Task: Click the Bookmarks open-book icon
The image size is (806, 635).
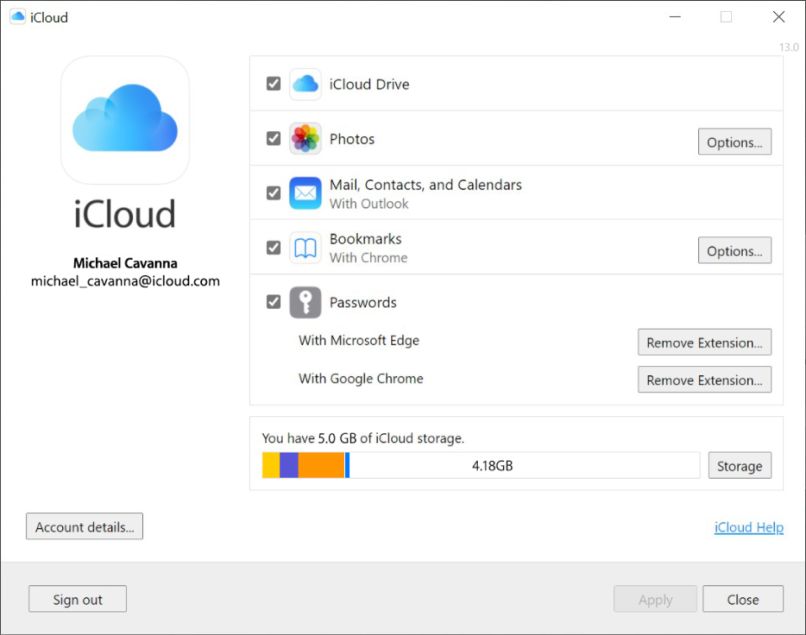Action: (304, 246)
